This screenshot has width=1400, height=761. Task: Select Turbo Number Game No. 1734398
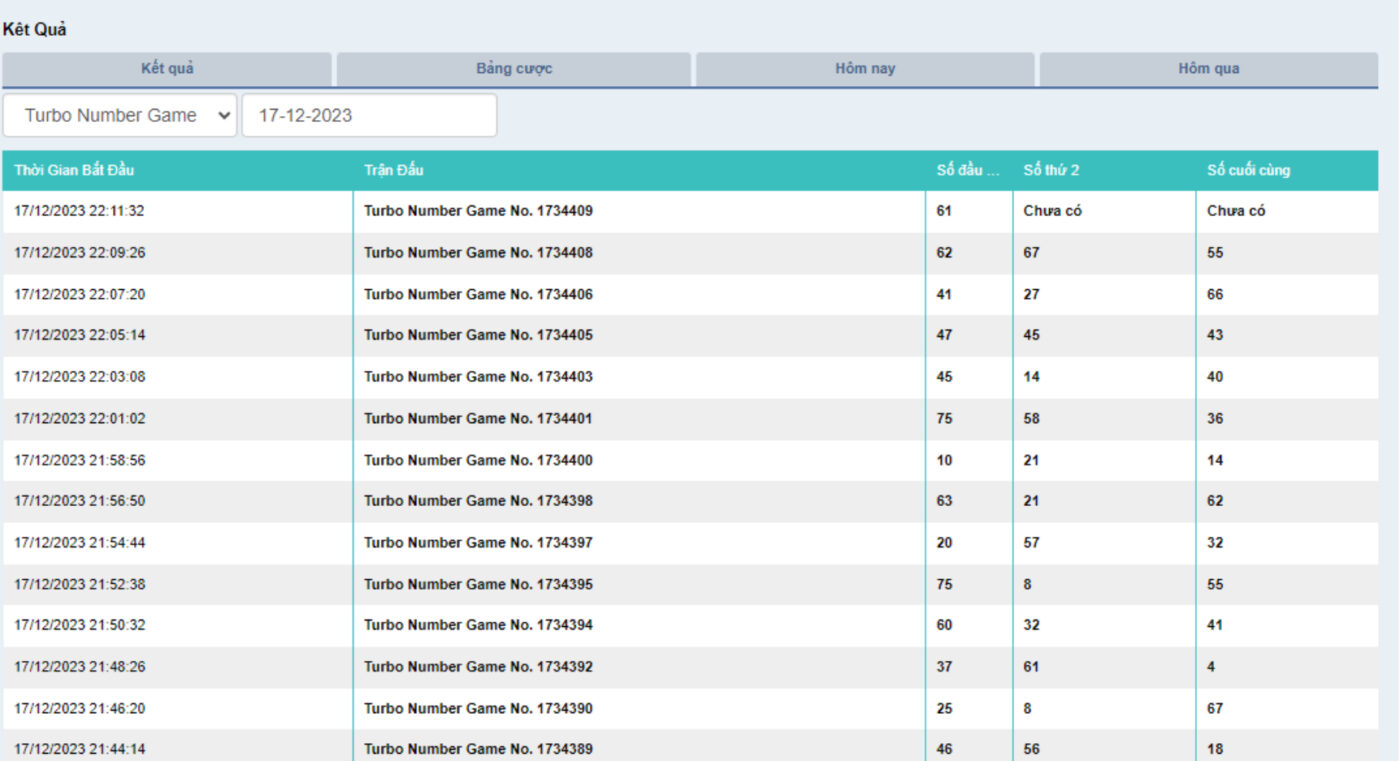pyautogui.click(x=478, y=501)
